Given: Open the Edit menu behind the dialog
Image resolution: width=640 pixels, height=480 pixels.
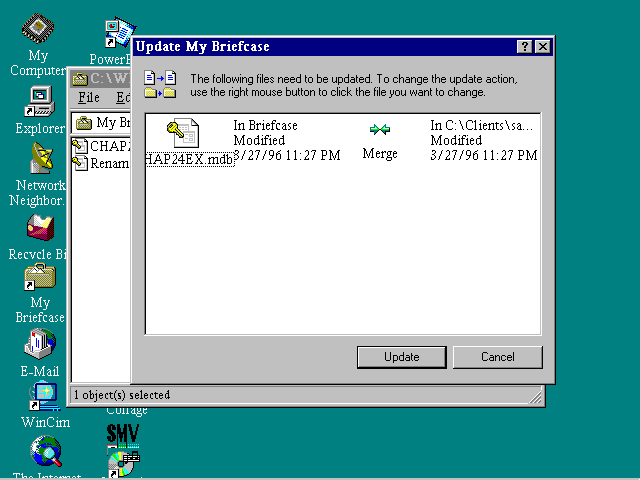Looking at the screenshot, I should (122, 98).
